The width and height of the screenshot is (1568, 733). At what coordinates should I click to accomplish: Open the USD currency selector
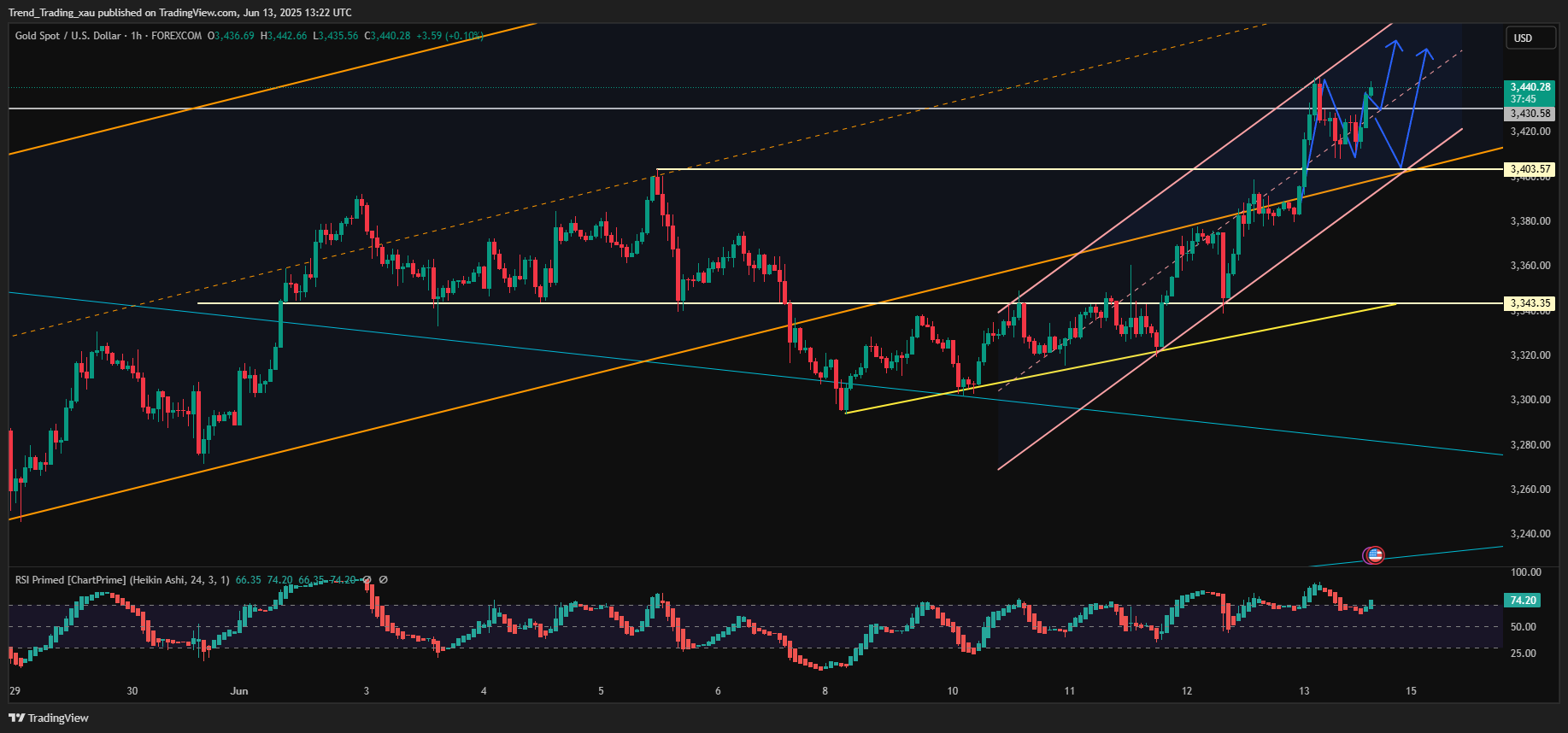click(x=1530, y=38)
